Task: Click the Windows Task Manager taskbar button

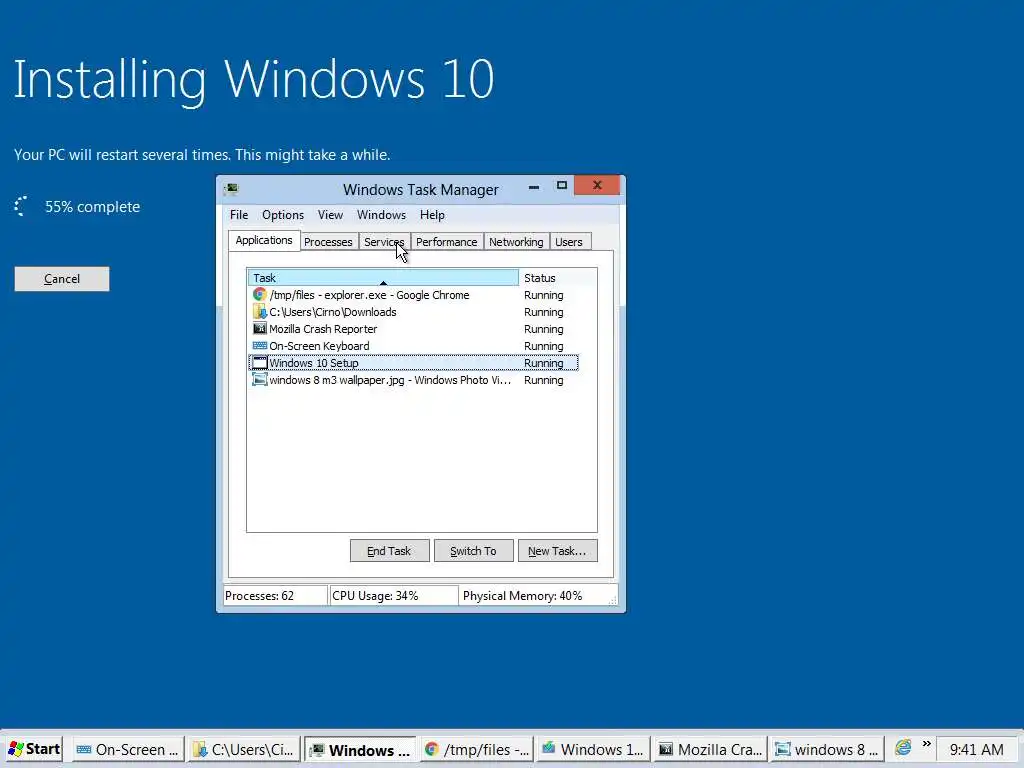Action: click(x=360, y=749)
